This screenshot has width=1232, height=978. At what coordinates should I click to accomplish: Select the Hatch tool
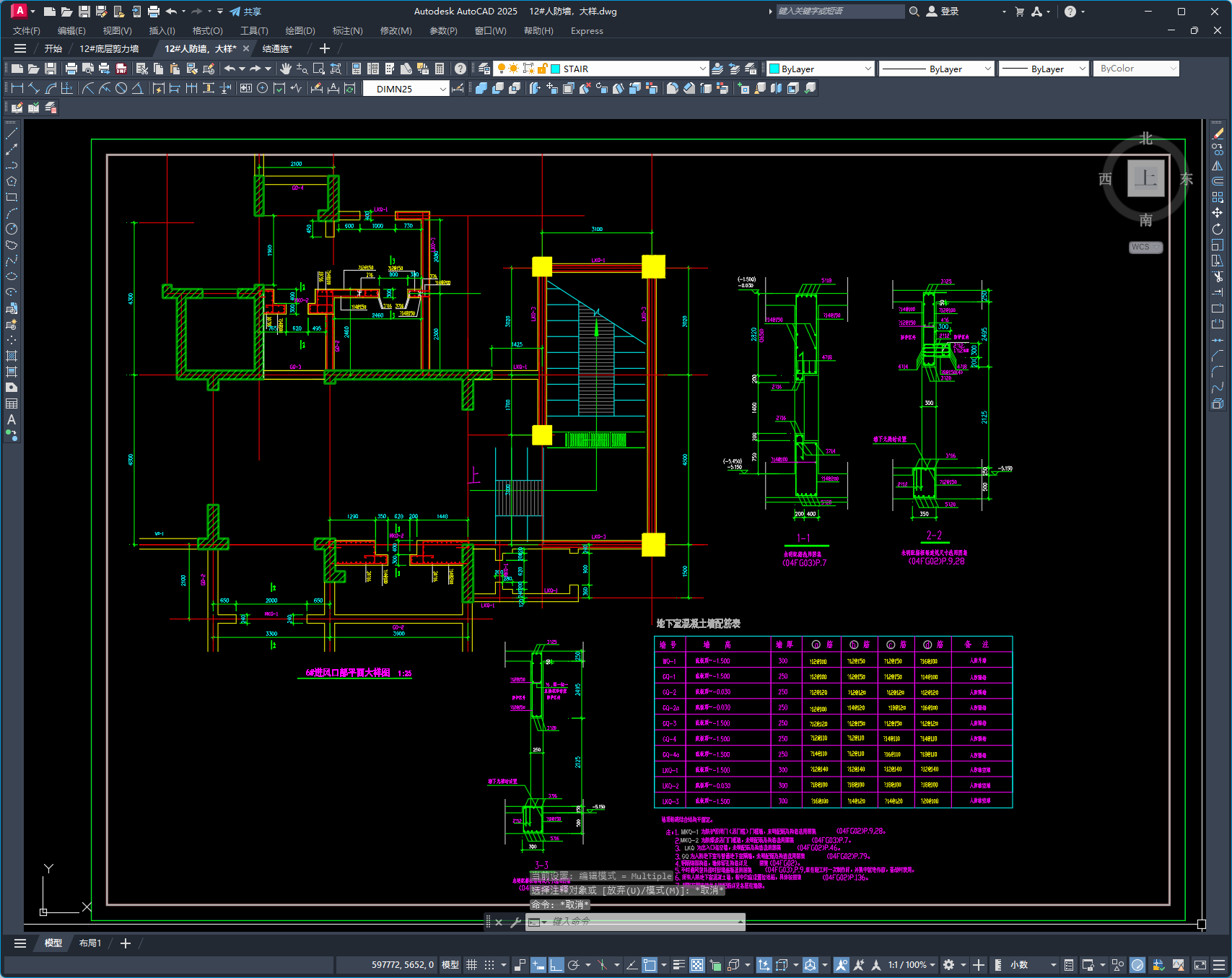pos(12,356)
